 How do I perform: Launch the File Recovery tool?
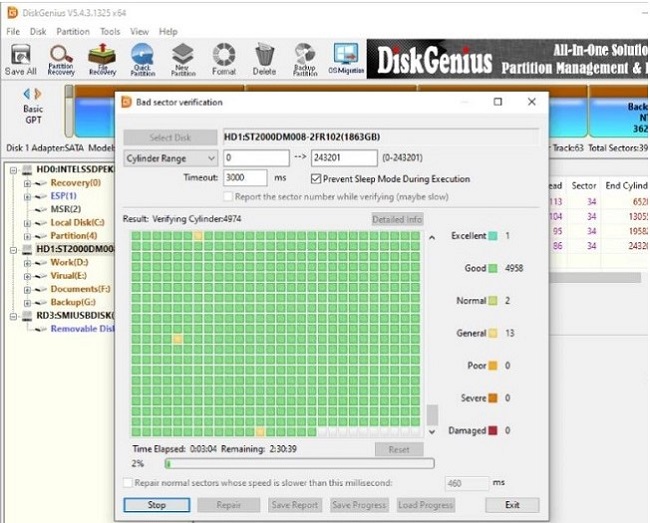pos(102,59)
